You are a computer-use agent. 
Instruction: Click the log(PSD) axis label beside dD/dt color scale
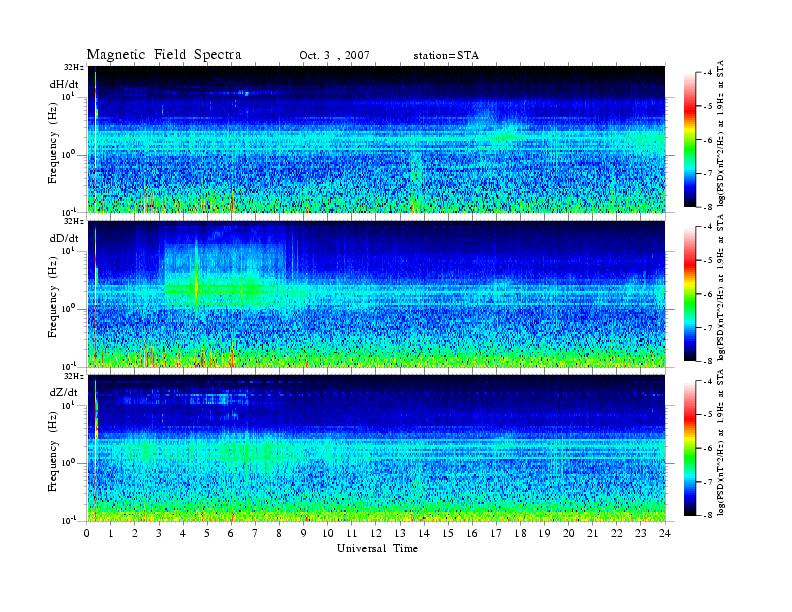pos(721,287)
